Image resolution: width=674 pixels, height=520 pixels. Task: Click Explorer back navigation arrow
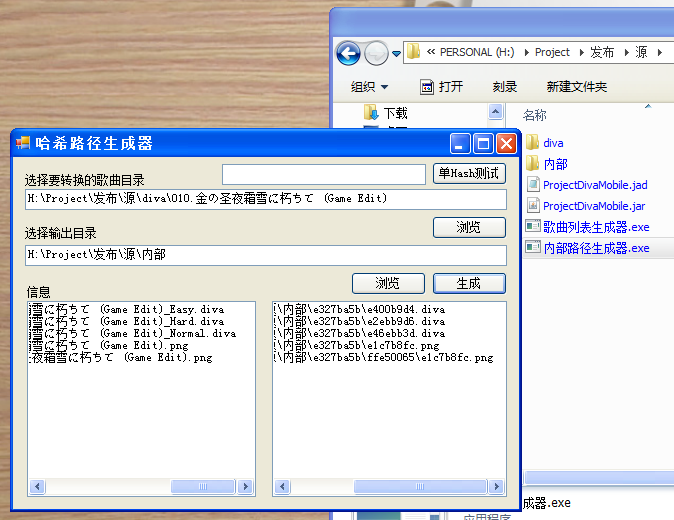click(348, 53)
